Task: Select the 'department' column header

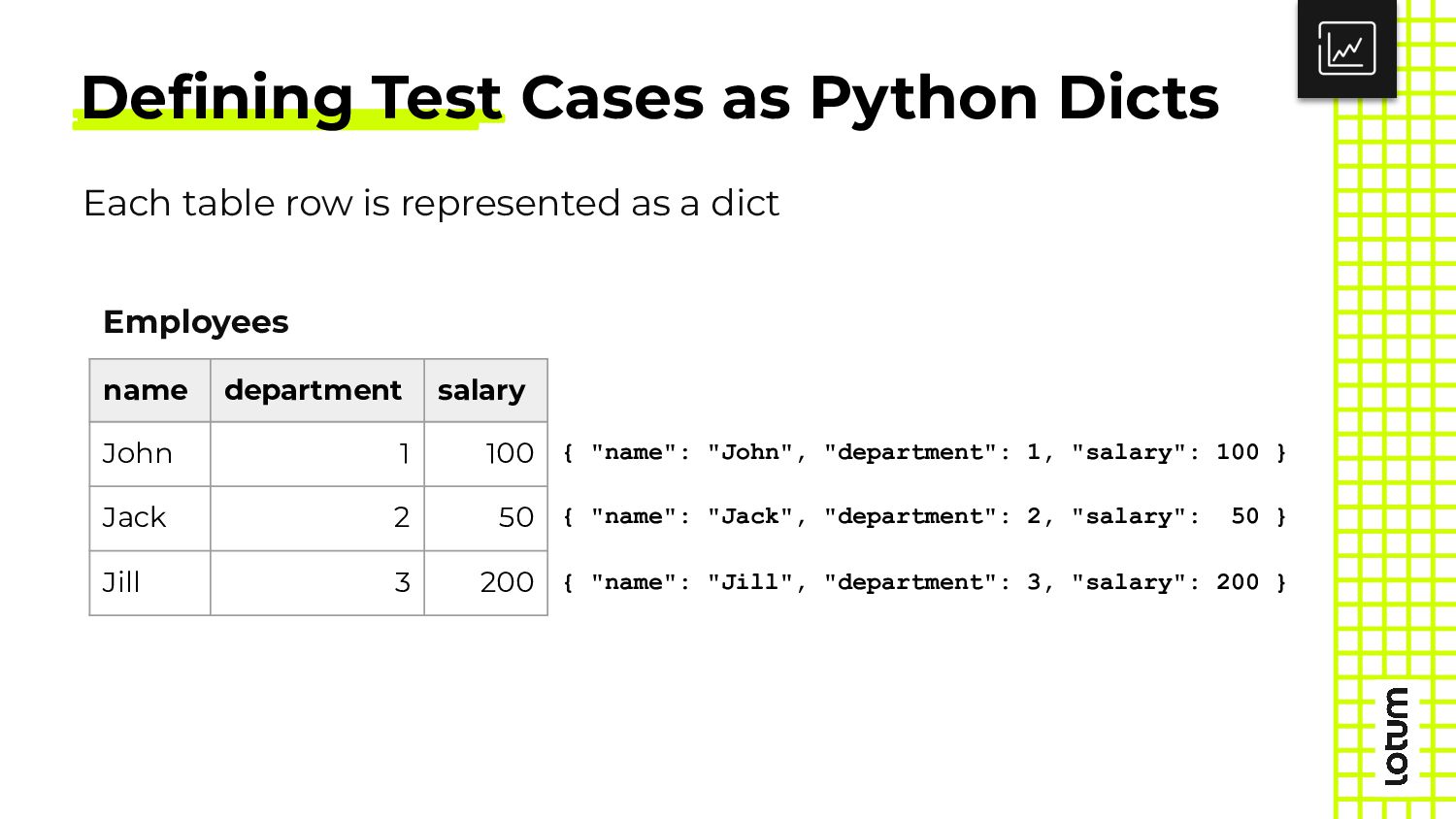Action: (316, 390)
